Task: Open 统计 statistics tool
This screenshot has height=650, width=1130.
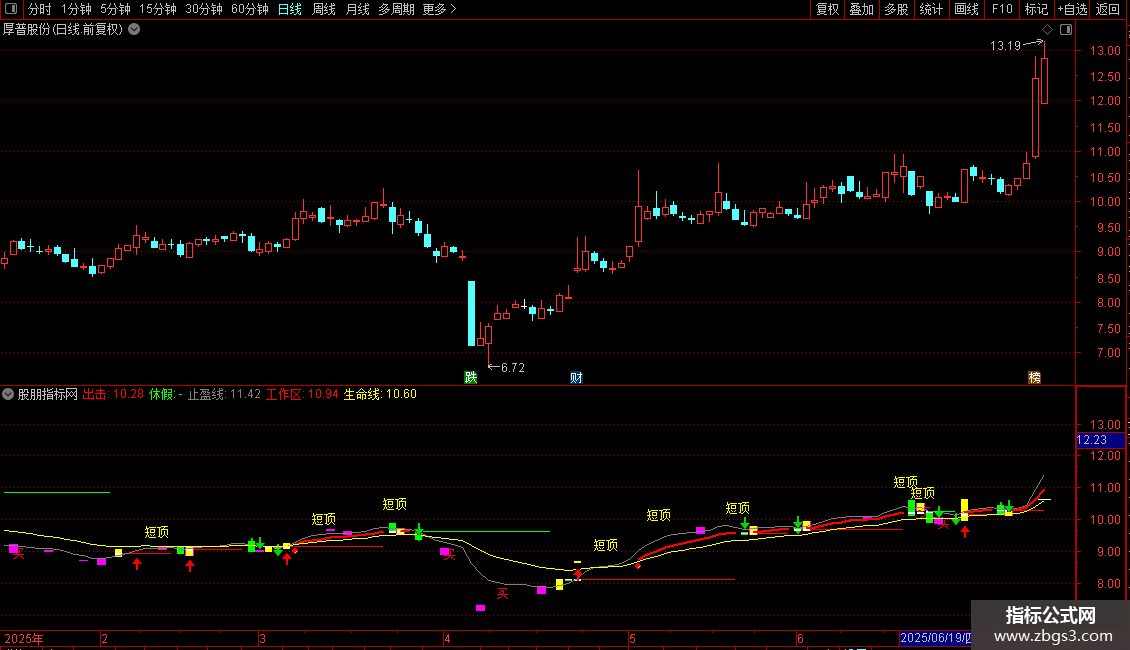Action: 931,9
